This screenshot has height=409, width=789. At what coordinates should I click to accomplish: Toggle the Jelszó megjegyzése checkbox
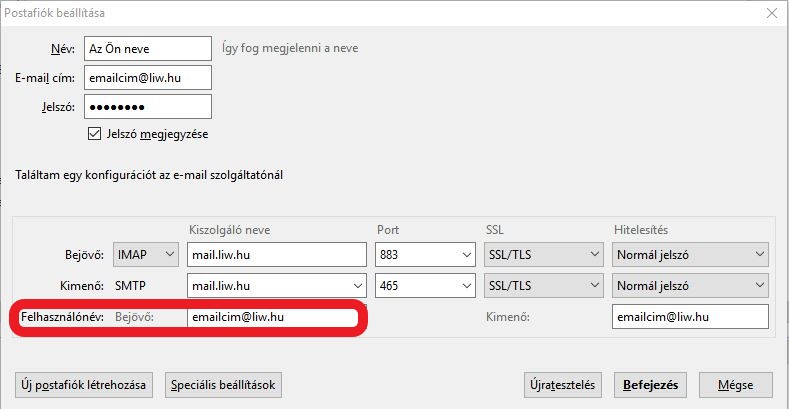tap(96, 133)
